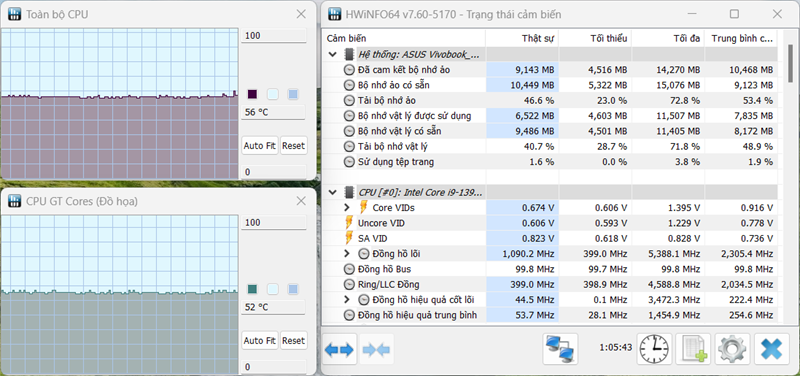Click the expand columns blue arrows icon
800x376 pixels.
pyautogui.click(x=339, y=349)
